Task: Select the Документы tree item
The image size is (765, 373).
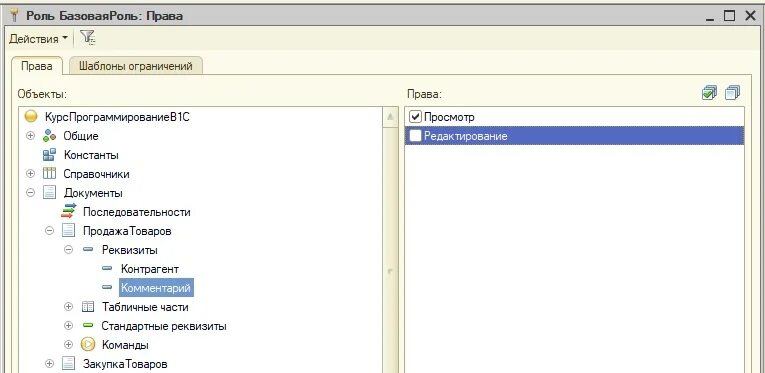Action: pyautogui.click(x=93, y=193)
